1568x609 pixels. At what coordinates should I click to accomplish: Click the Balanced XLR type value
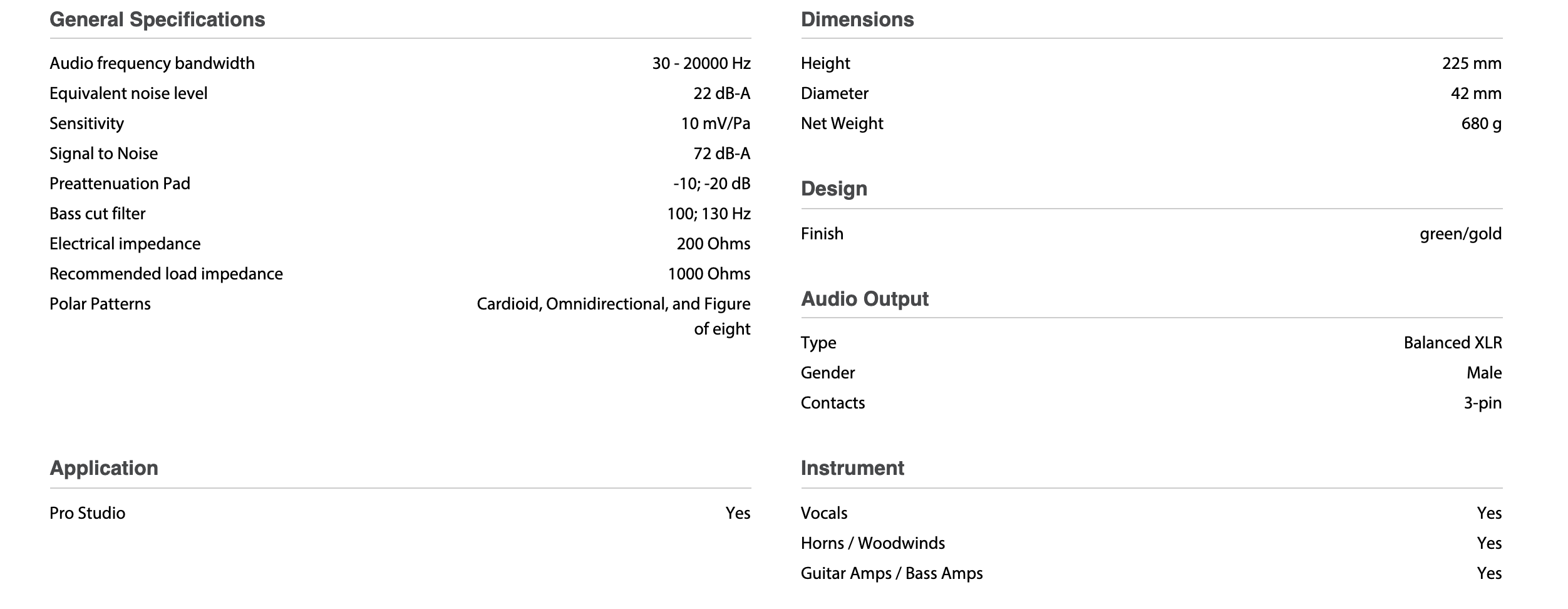point(1452,343)
